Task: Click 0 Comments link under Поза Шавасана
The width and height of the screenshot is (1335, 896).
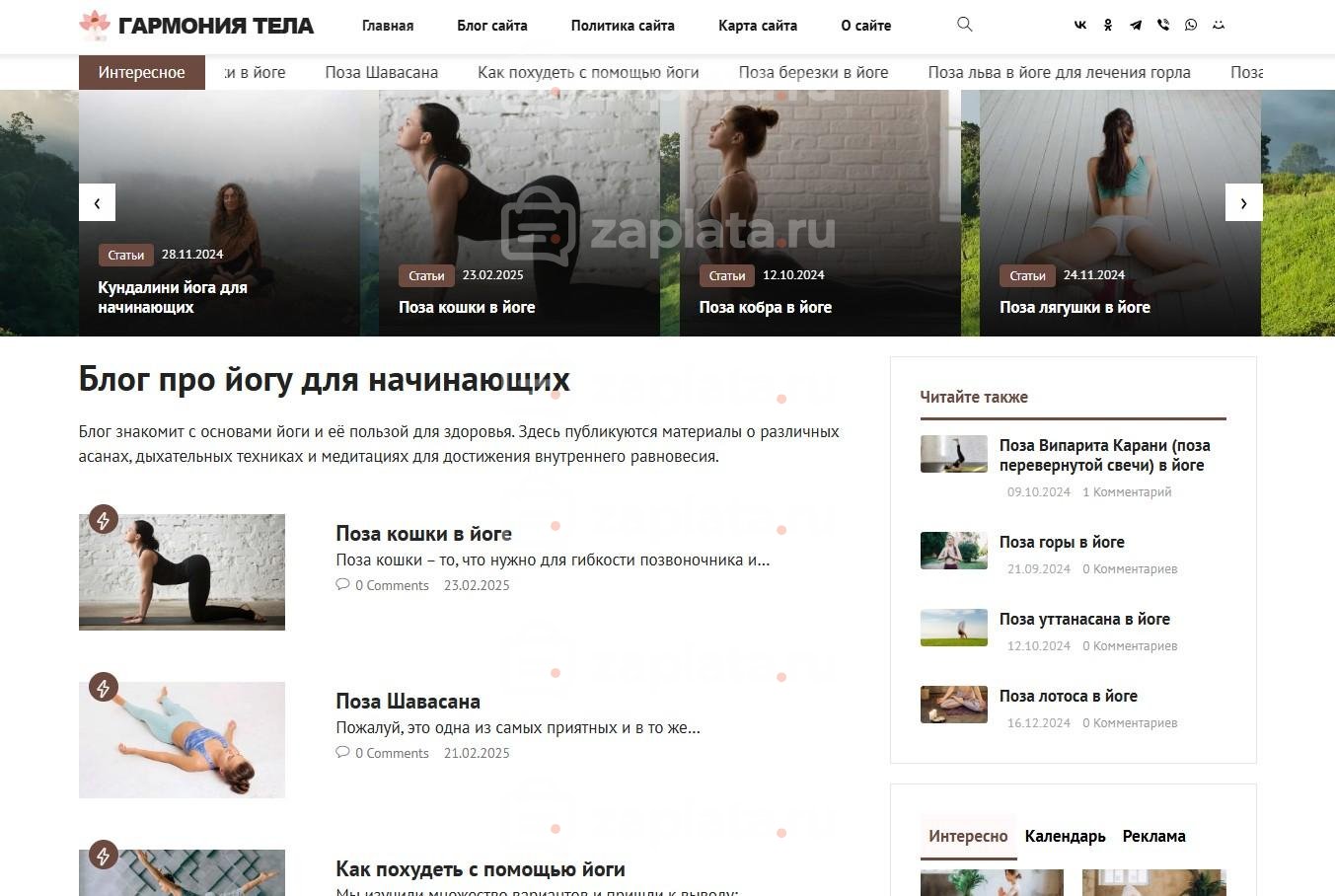Action: (392, 753)
